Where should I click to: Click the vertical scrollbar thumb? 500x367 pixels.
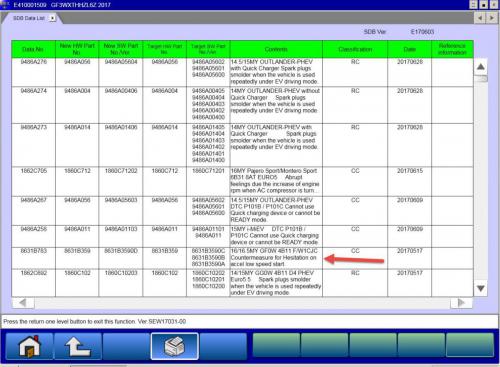(x=481, y=79)
